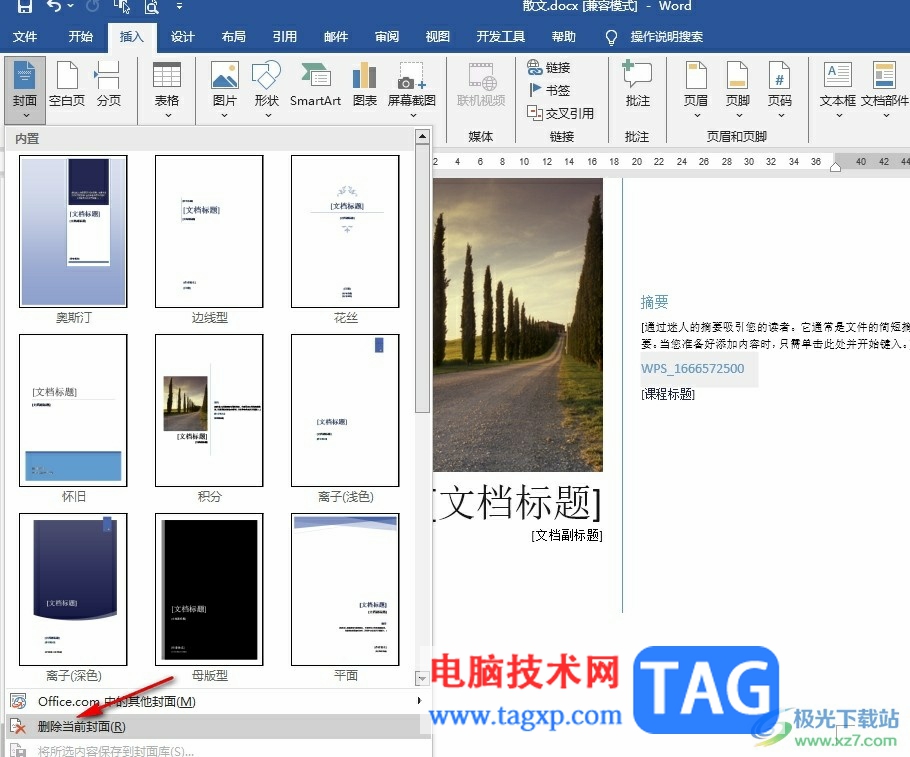Click the 将所选内容保存到封面库 option

[x=216, y=751]
